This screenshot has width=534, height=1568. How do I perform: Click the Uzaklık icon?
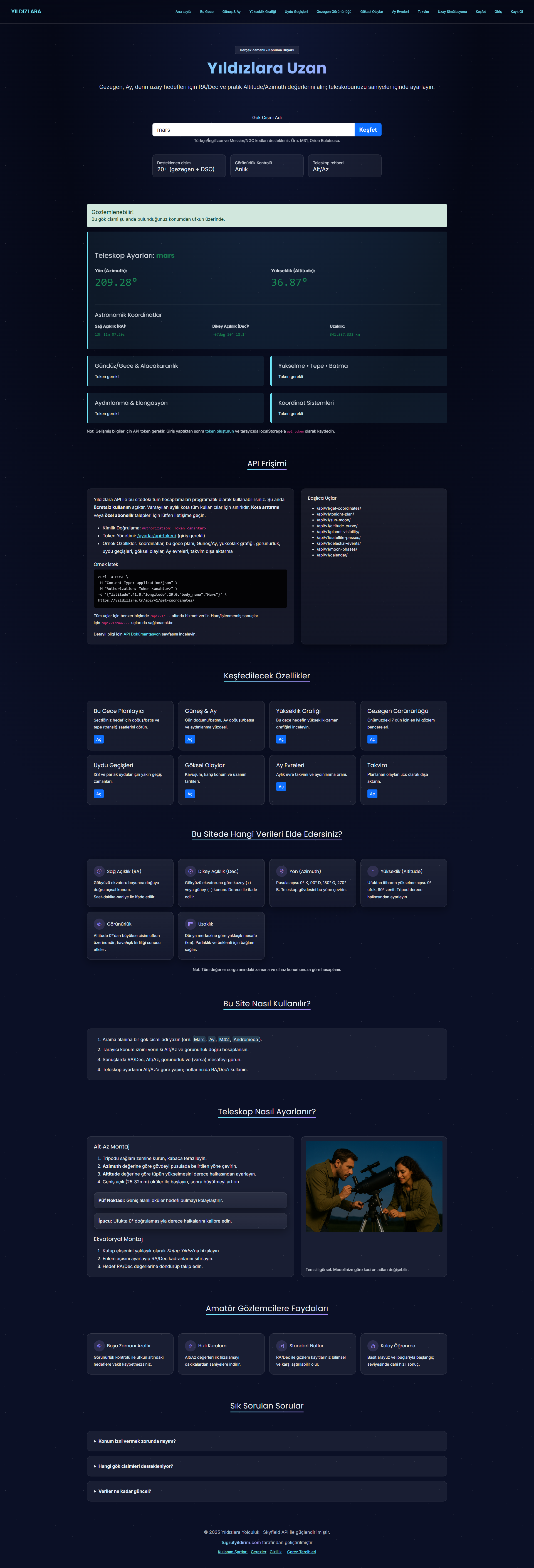pyautogui.click(x=190, y=924)
